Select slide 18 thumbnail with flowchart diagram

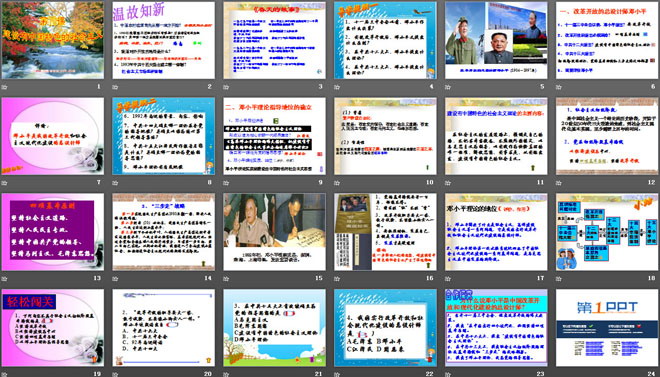(607, 232)
